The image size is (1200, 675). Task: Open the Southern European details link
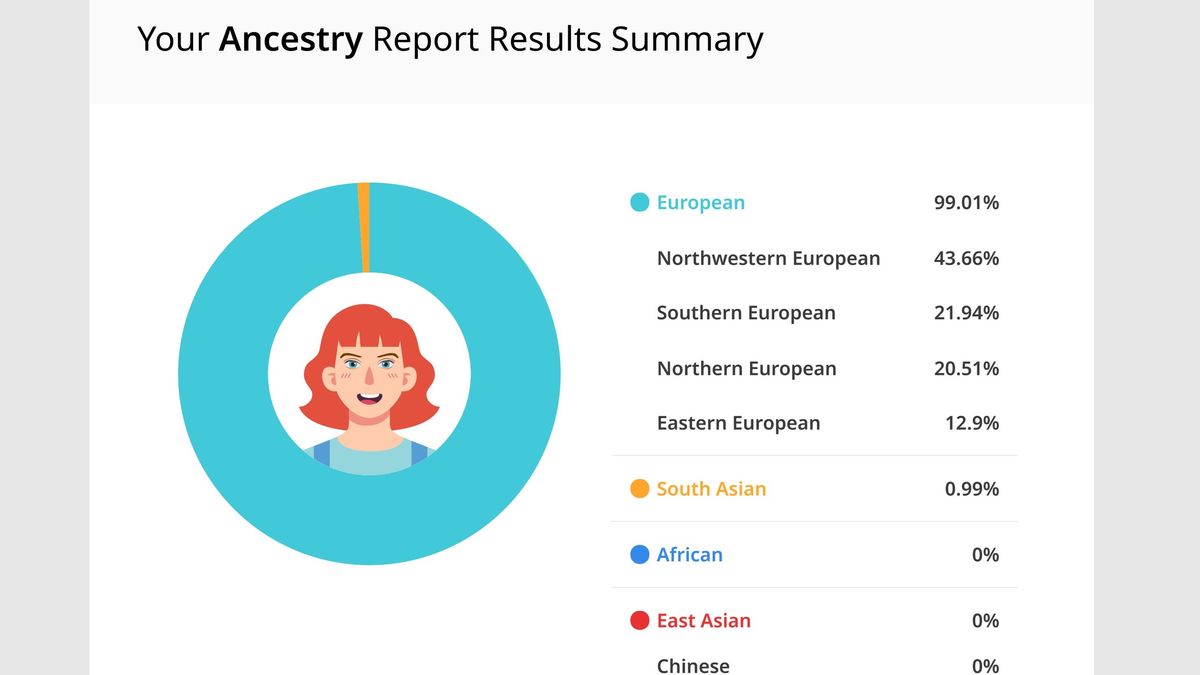746,313
